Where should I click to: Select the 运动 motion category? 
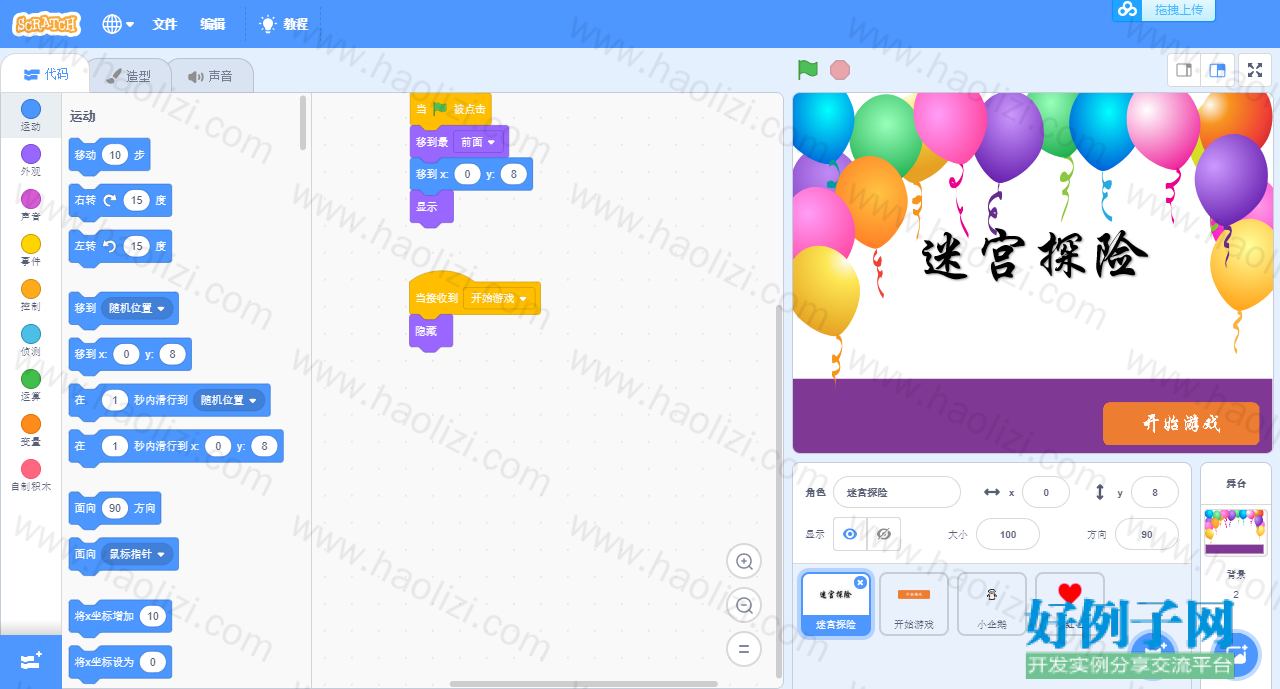coord(31,116)
